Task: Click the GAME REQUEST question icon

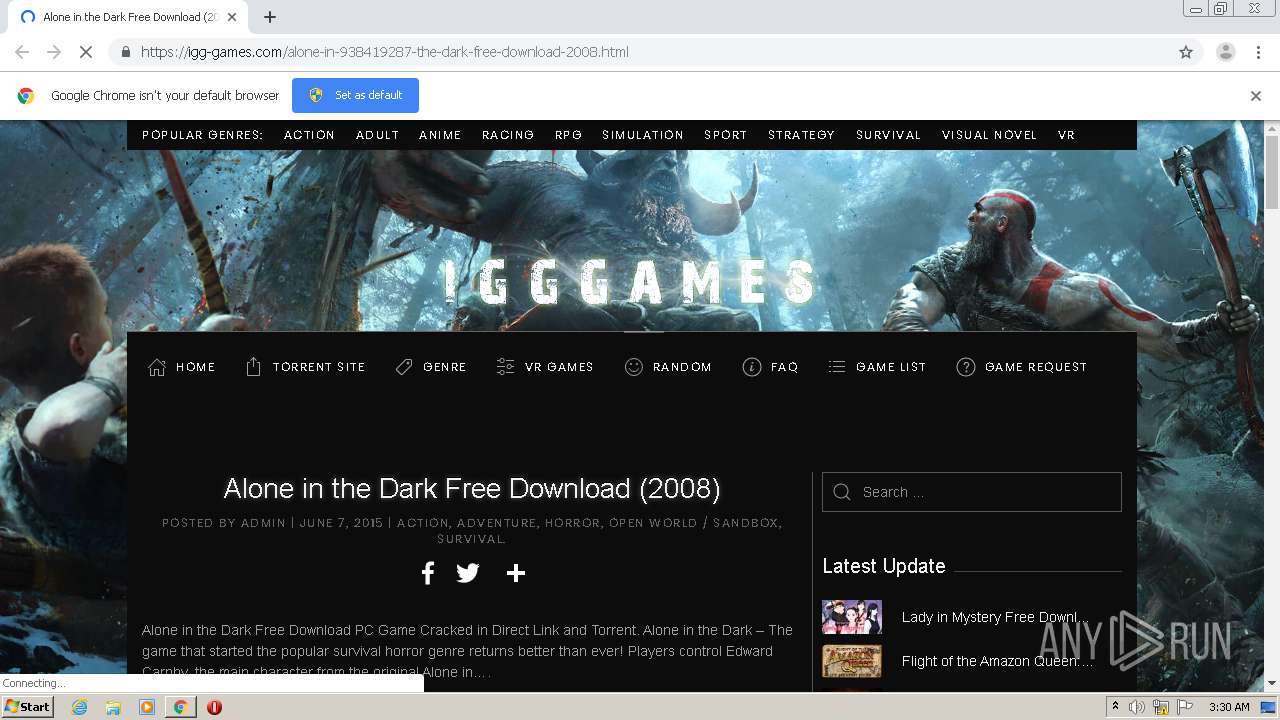Action: pos(966,367)
